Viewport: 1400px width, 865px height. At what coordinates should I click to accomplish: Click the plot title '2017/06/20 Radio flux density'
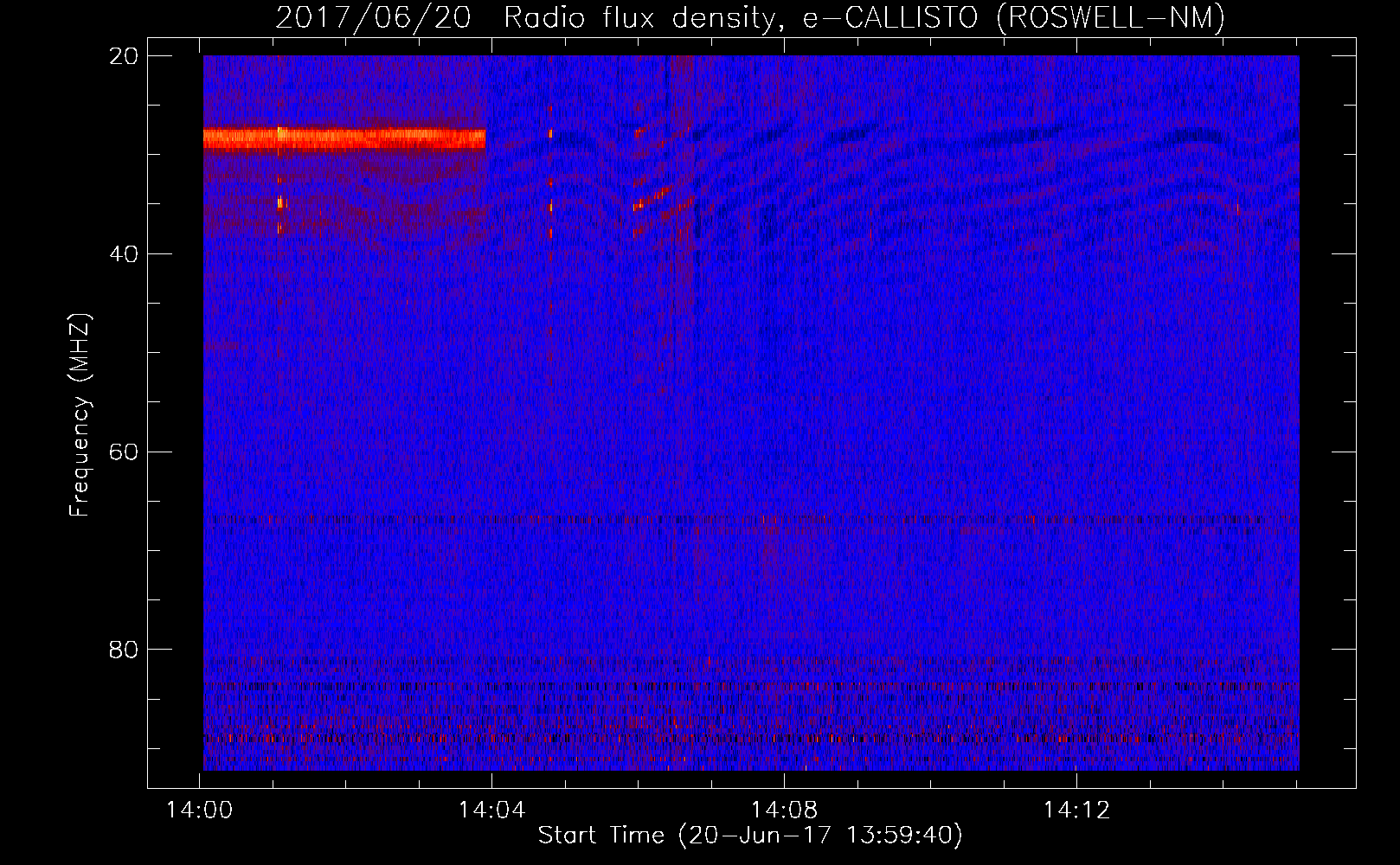click(x=751, y=17)
